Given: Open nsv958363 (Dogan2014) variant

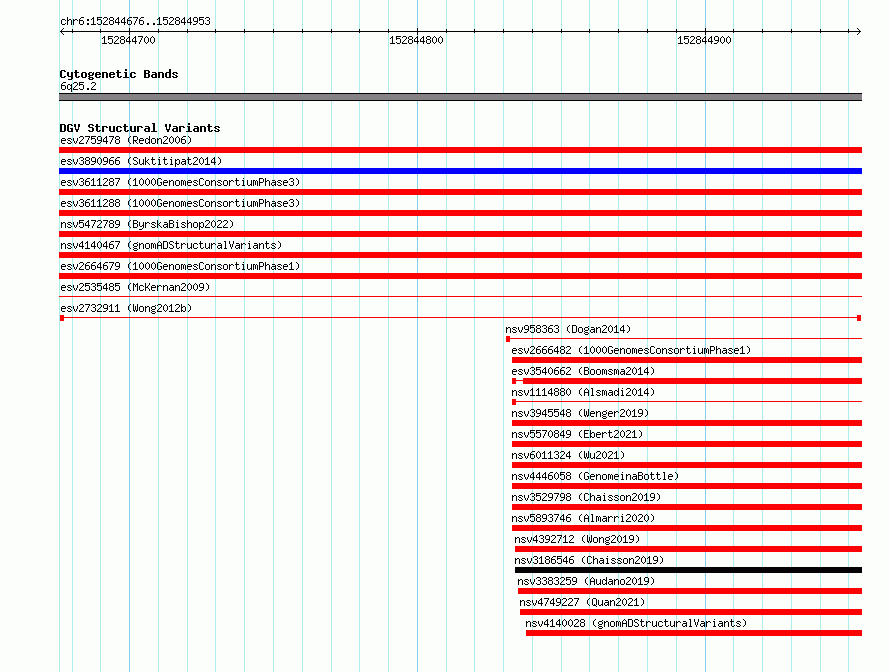Looking at the screenshot, I should point(568,329).
